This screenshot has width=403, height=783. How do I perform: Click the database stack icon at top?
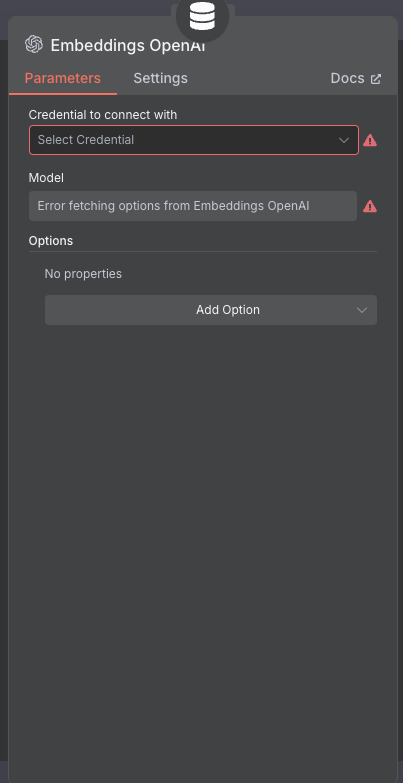[202, 16]
